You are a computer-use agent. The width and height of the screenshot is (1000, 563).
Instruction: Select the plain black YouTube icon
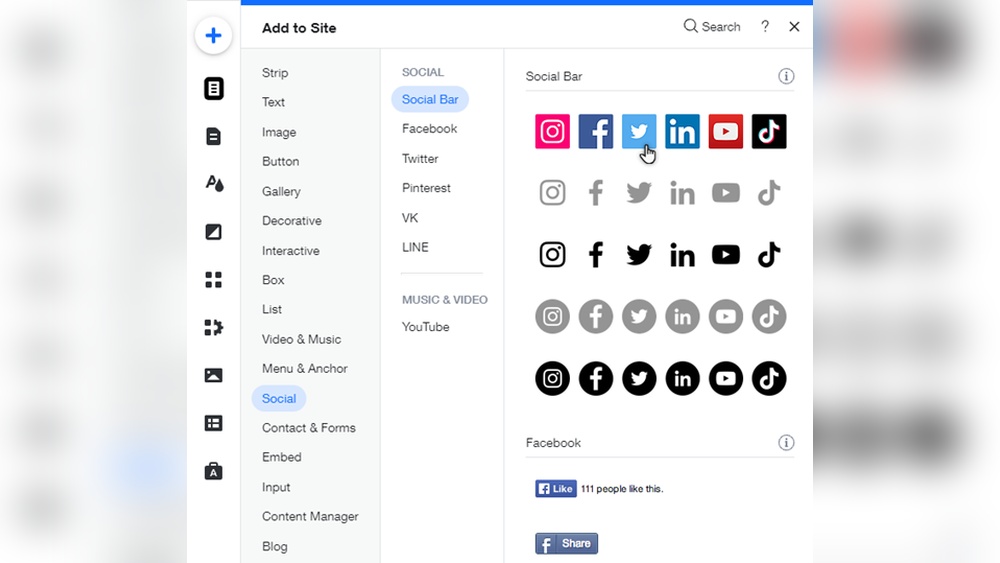[x=726, y=254]
